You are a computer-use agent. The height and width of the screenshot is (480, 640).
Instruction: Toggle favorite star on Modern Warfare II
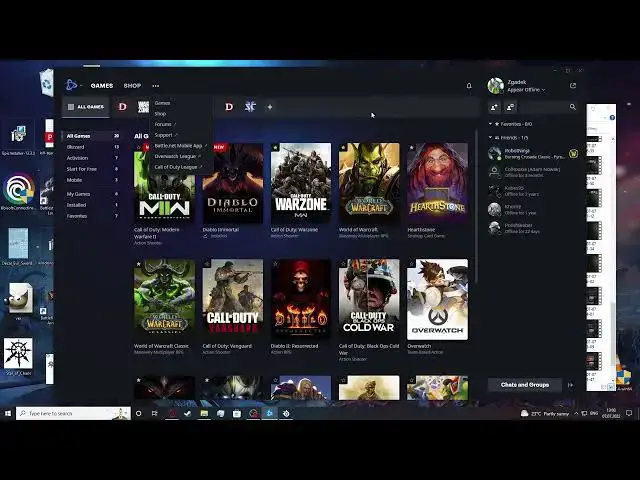click(139, 147)
